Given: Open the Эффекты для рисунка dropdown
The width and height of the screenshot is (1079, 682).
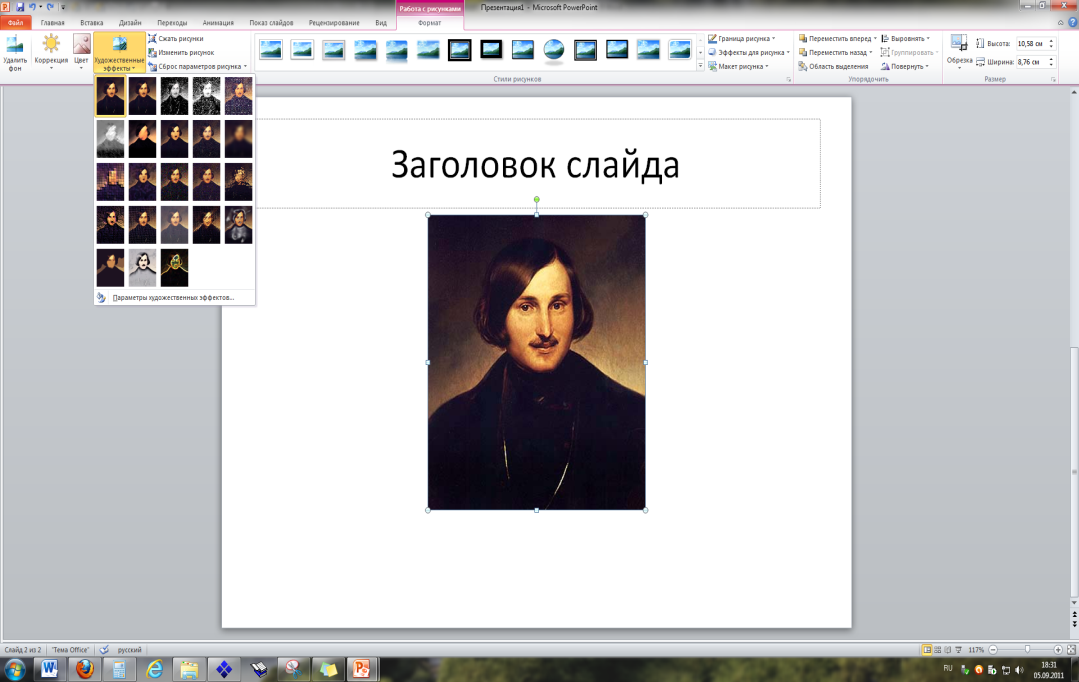Looking at the screenshot, I should coord(749,52).
